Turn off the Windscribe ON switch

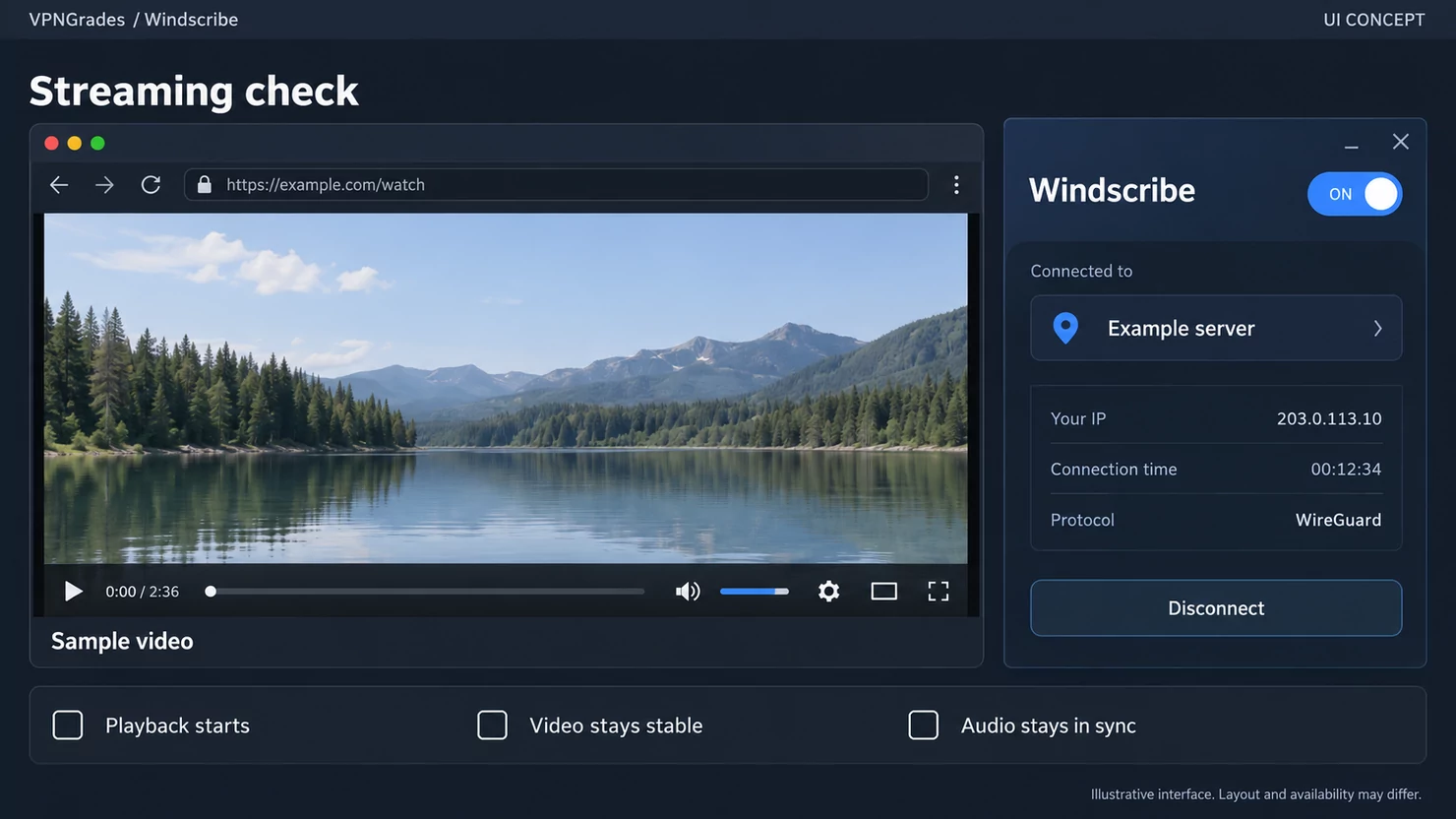click(1355, 194)
